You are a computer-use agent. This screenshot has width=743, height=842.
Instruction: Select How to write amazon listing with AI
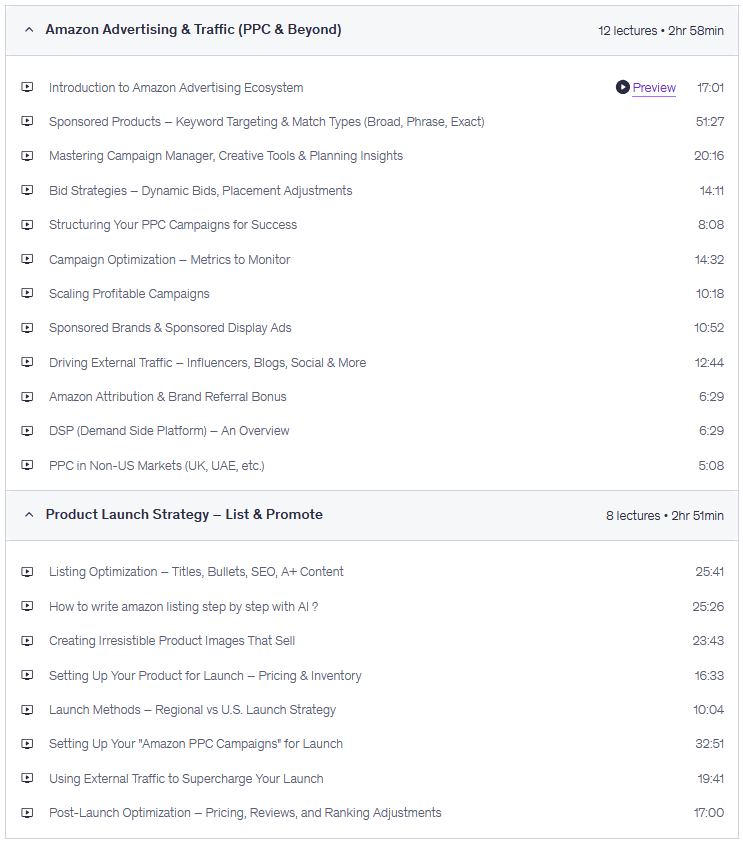183,606
